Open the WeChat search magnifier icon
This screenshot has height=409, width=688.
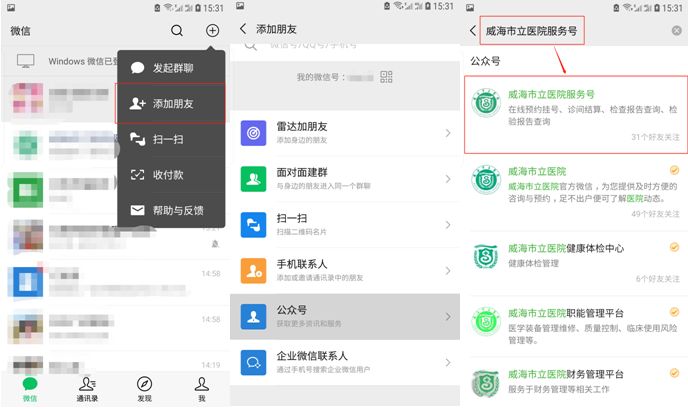[x=177, y=30]
